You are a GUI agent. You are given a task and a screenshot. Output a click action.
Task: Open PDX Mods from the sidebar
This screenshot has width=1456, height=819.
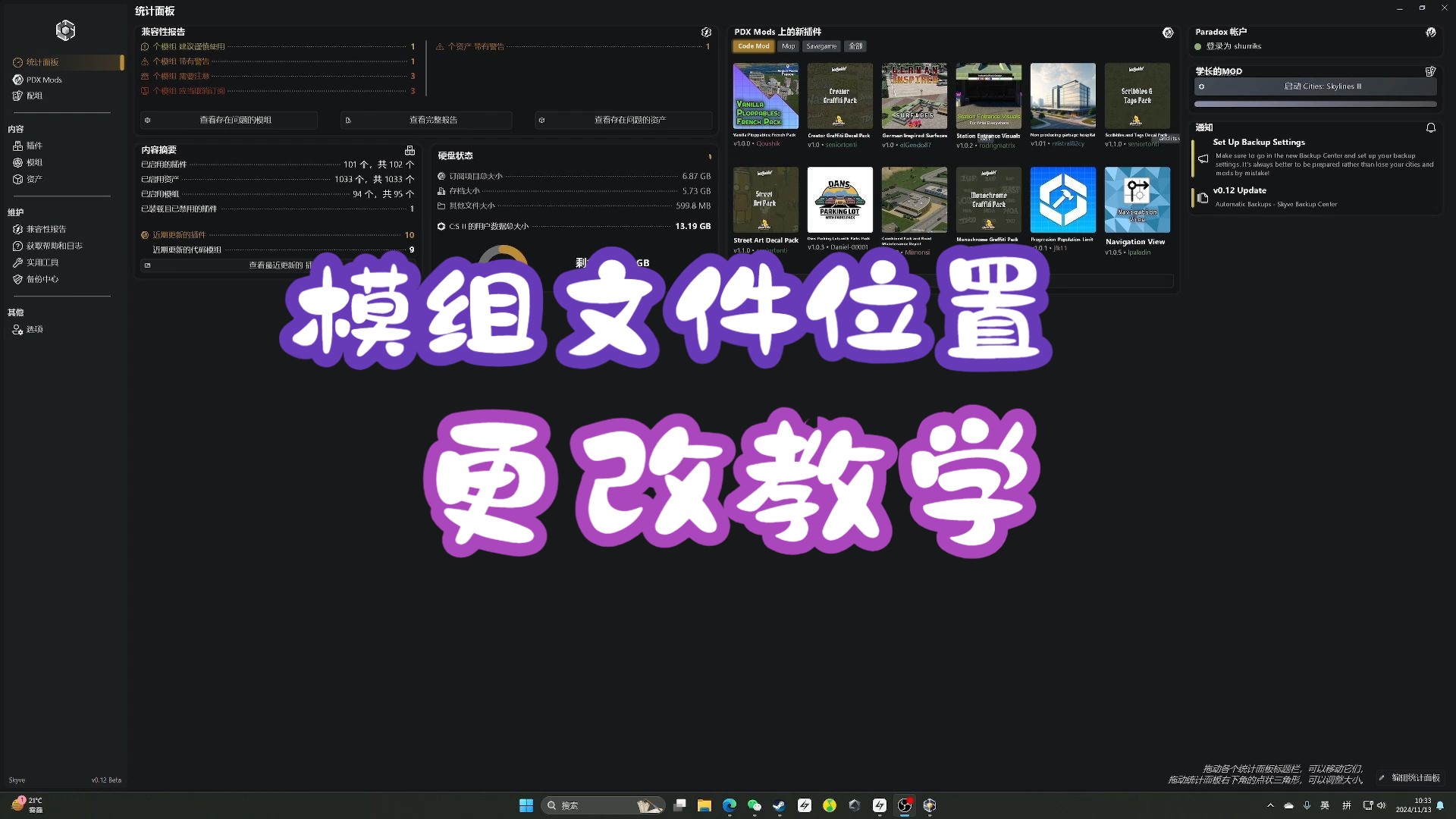(43, 79)
